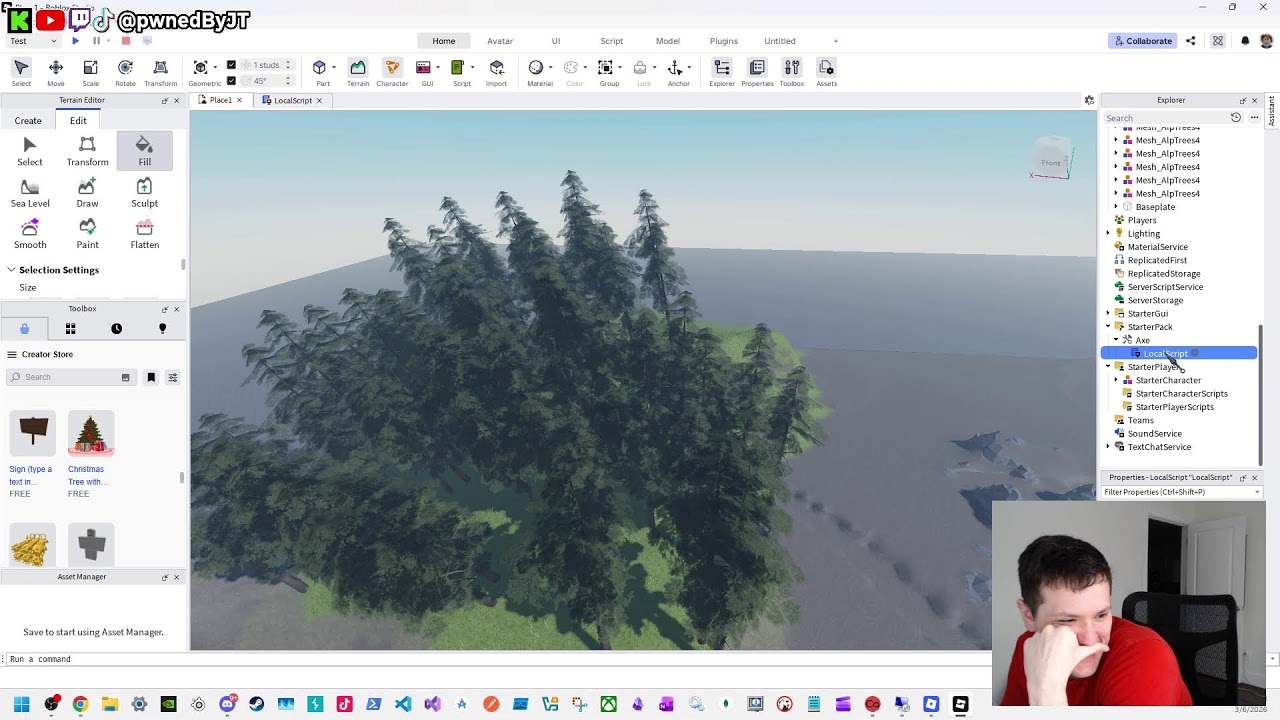Switch to the Avatar ribbon tab
Viewport: 1280px width, 720px height.
500,41
